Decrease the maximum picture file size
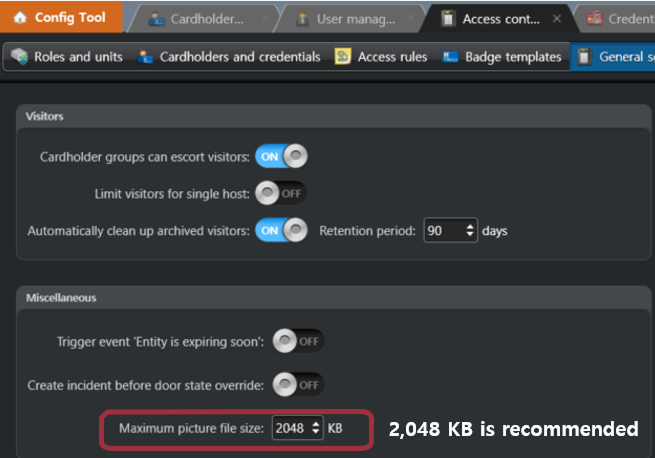The image size is (655, 458). (317, 433)
